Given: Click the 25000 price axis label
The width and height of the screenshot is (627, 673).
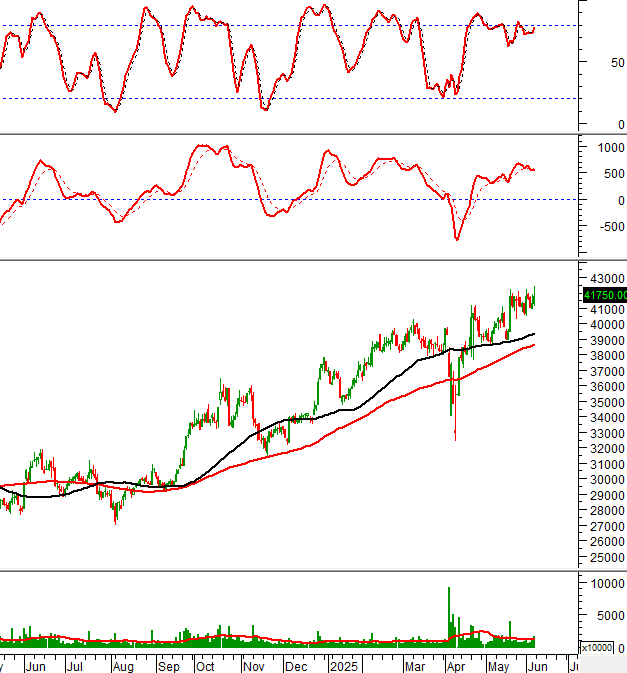Looking at the screenshot, I should (603, 557).
